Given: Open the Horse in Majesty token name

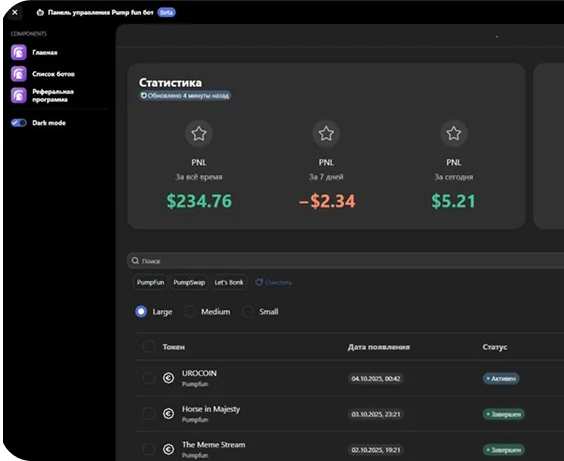Looking at the screenshot, I should point(211,409).
